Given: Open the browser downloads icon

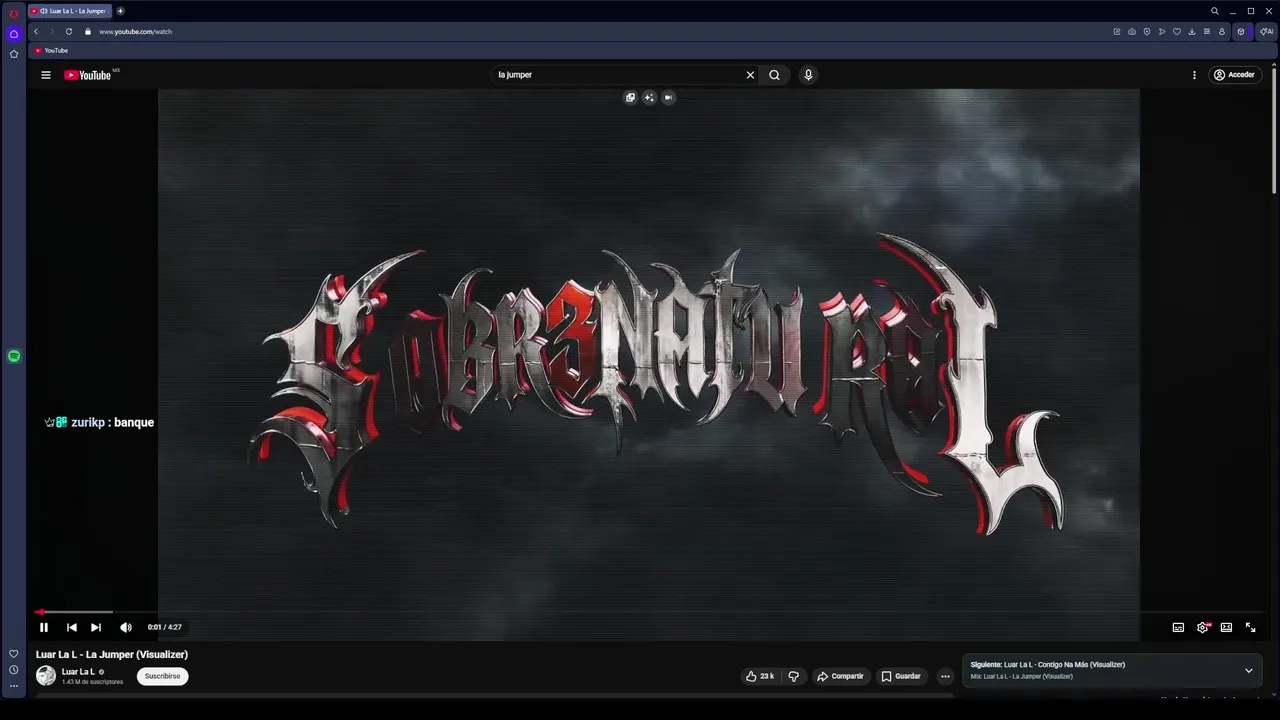Looking at the screenshot, I should click(x=1192, y=32).
